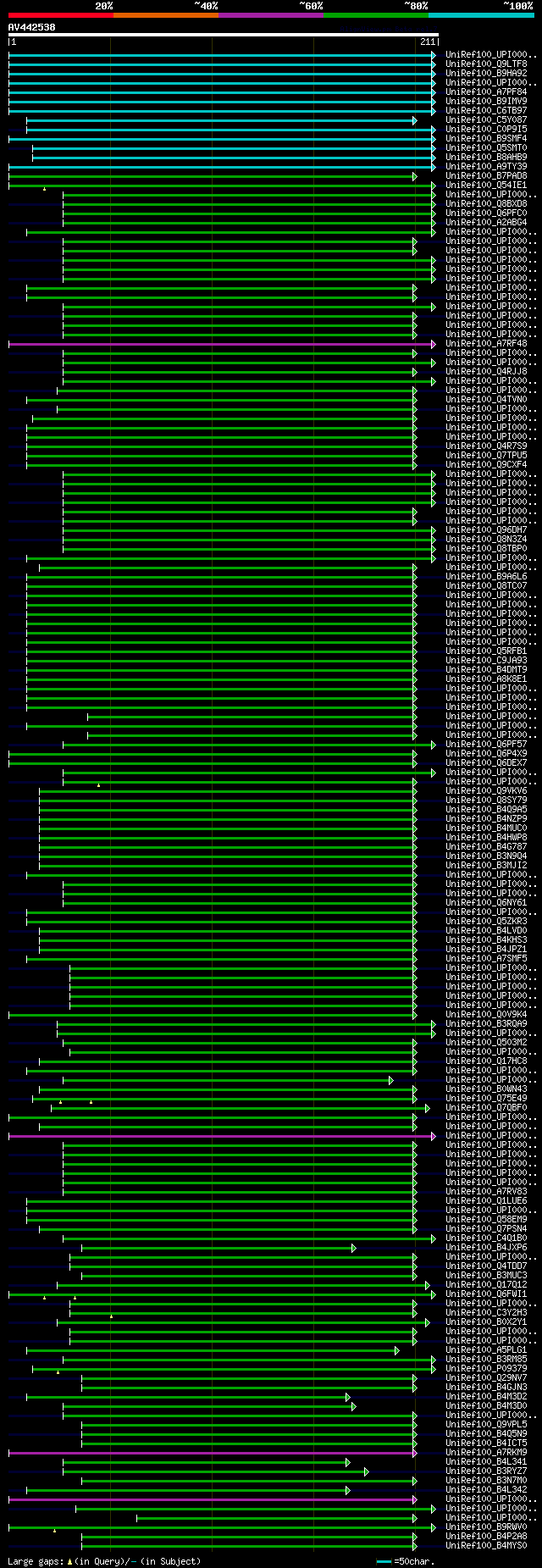This screenshot has width=542, height=1568.
Task: Open UniRef100_Q4TVN0 entry
Action: tap(486, 400)
